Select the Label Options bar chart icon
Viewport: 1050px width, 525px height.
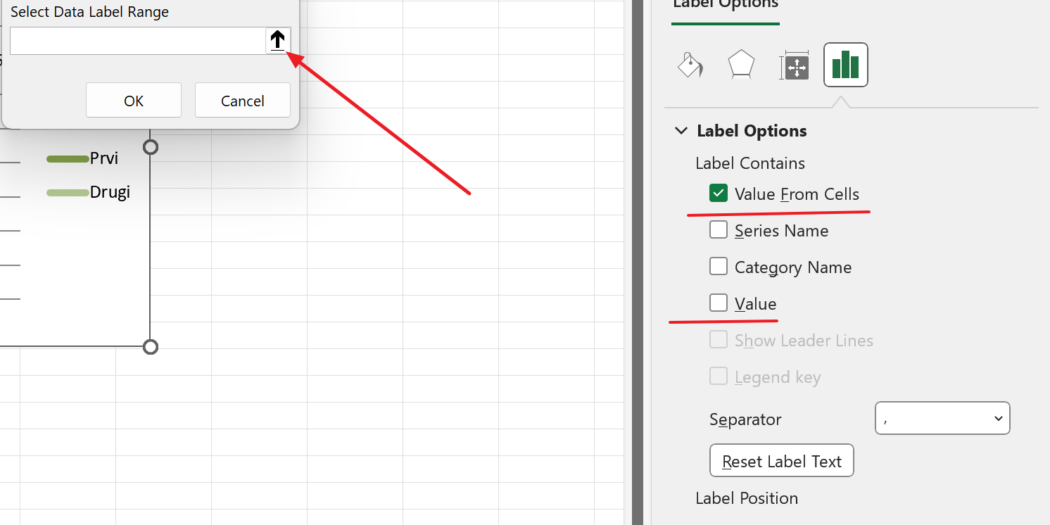(x=845, y=65)
